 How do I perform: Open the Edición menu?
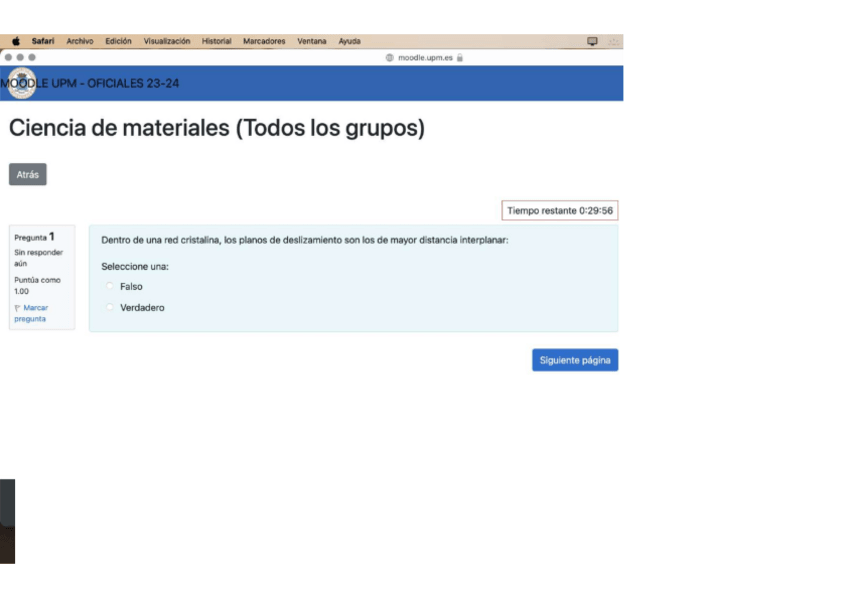[x=118, y=42]
